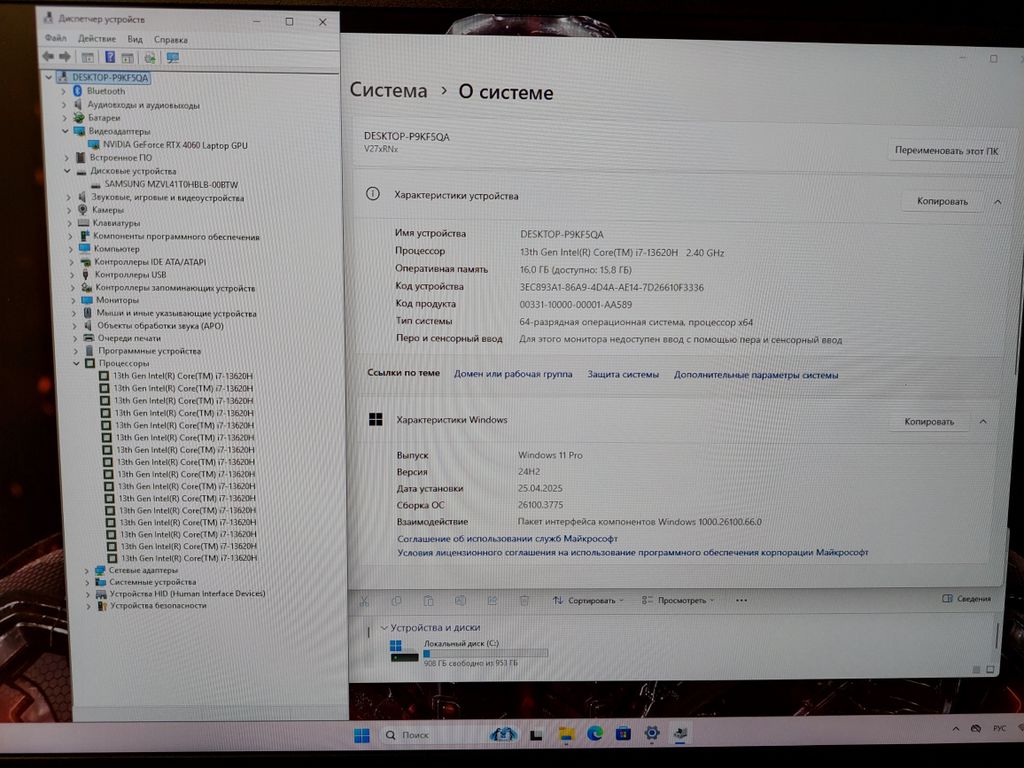1024x768 pixels.
Task: Click the blue Help icon in the toolbar
Action: pyautogui.click(x=110, y=57)
